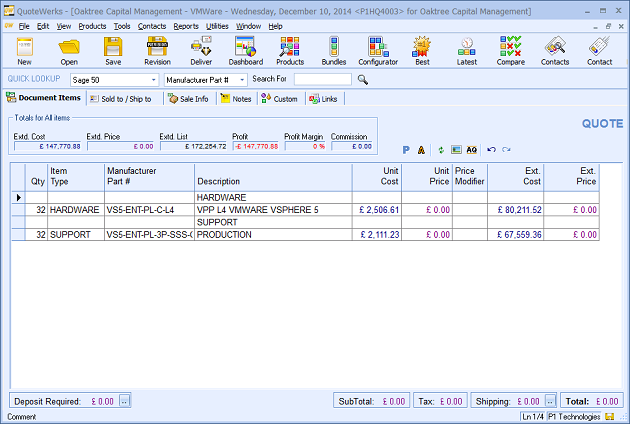Click the undo arrow icon above grid
This screenshot has height=424, width=630.
[x=491, y=149]
